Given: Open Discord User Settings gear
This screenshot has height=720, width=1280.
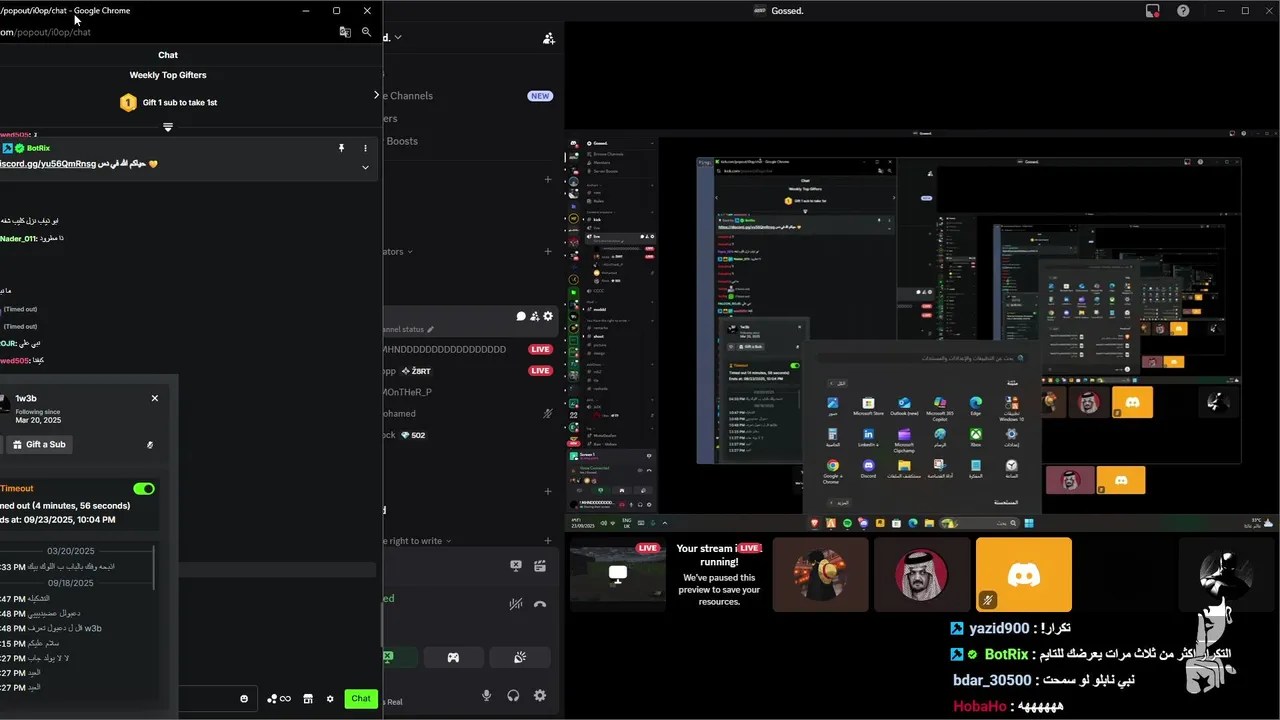Looking at the screenshot, I should click(540, 696).
